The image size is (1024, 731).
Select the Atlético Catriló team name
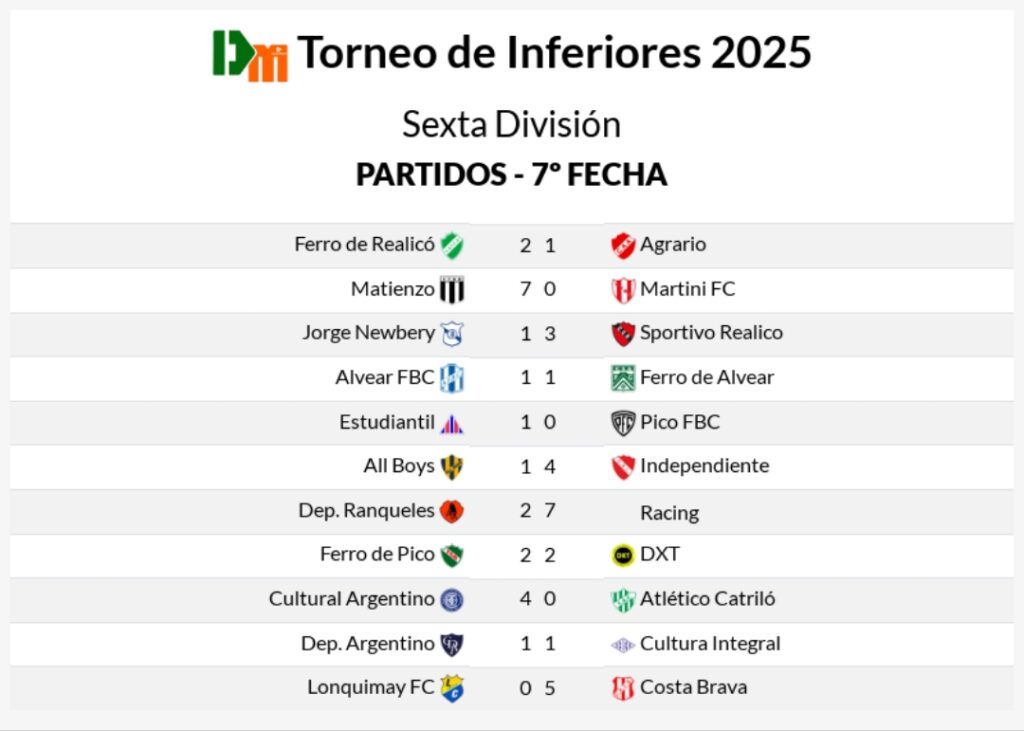click(x=707, y=599)
